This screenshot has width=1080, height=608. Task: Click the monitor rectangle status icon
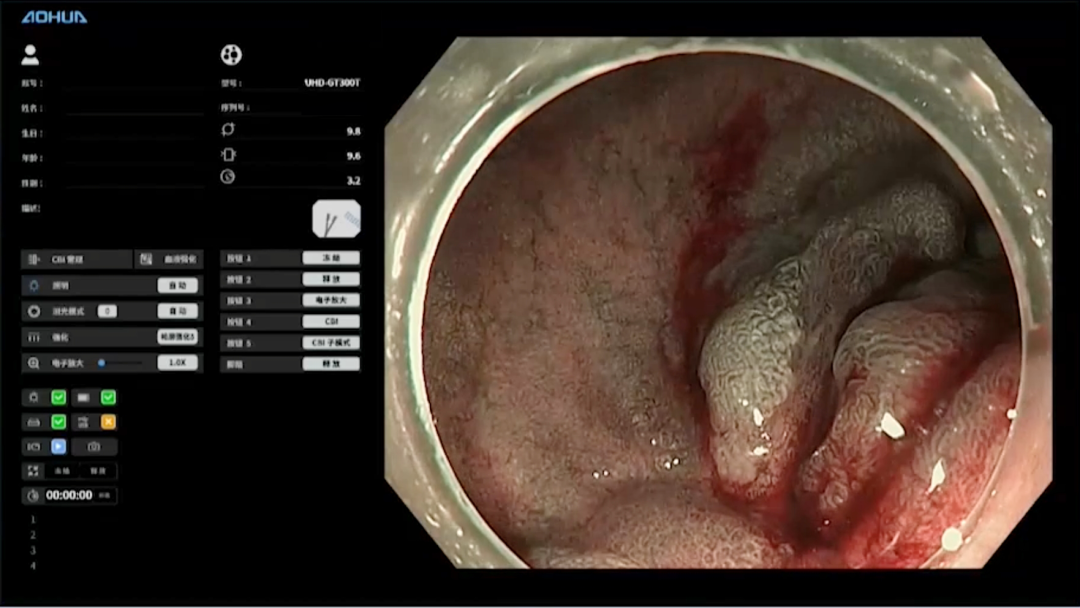point(83,397)
